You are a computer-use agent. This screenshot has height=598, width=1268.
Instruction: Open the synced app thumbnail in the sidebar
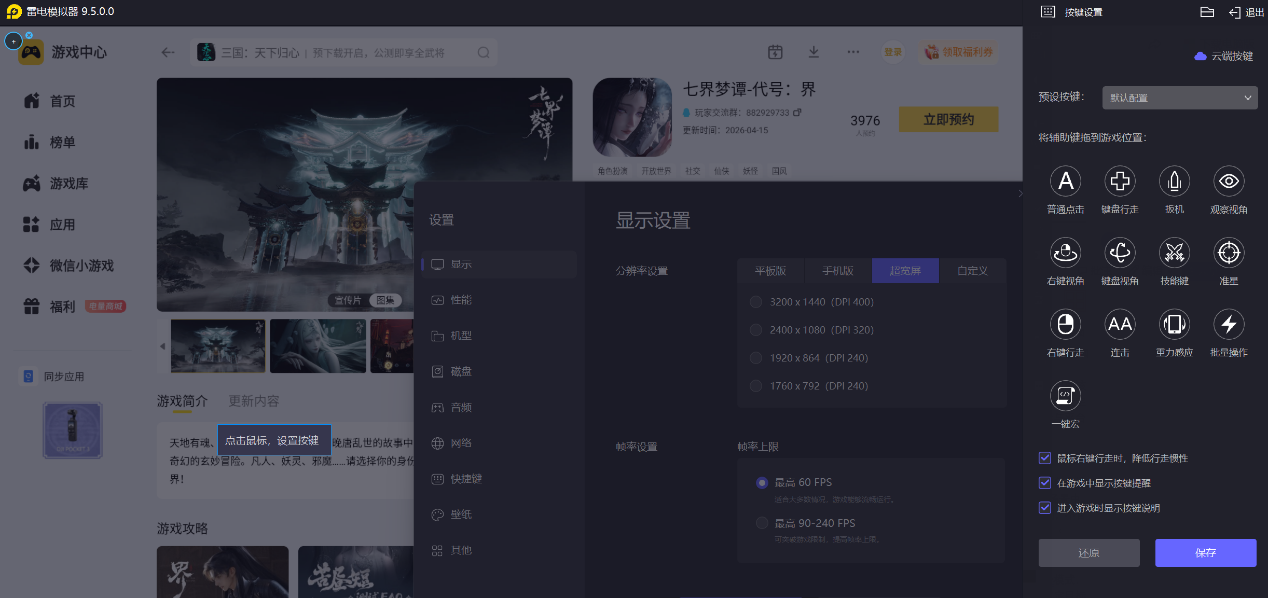[x=72, y=430]
